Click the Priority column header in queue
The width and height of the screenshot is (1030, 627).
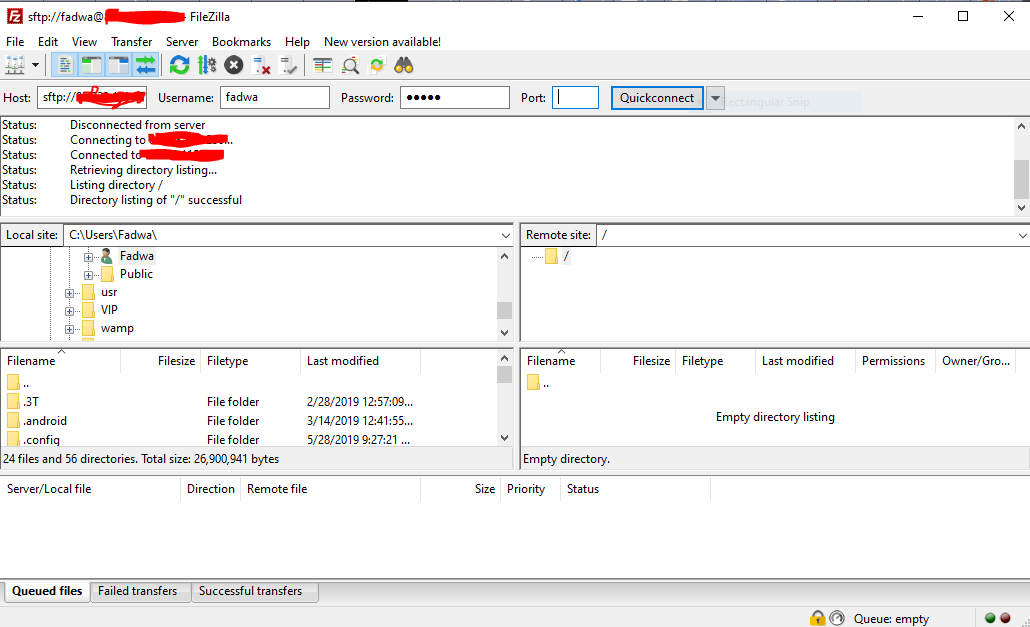click(x=526, y=489)
